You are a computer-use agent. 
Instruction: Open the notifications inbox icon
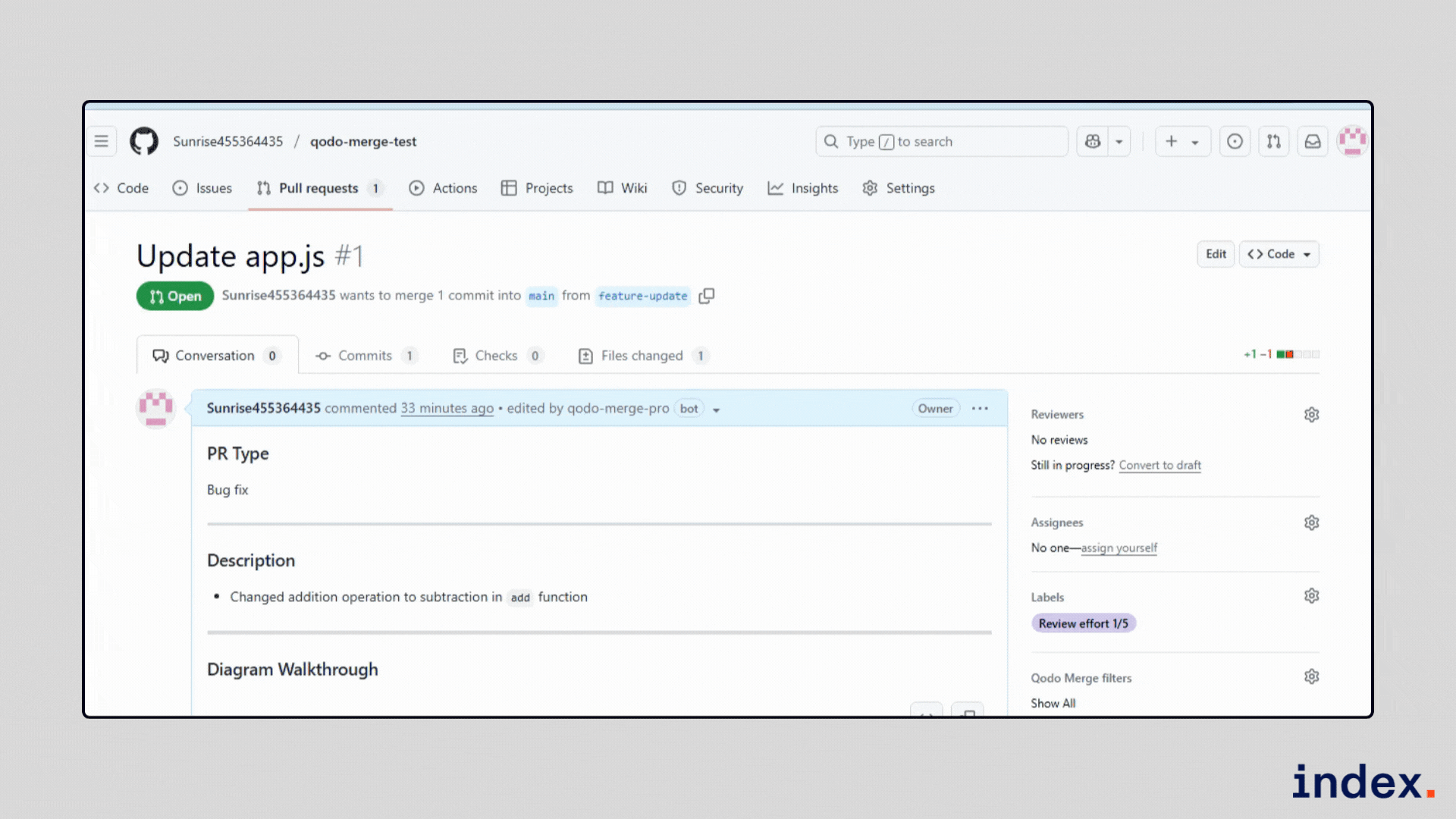pyautogui.click(x=1313, y=141)
